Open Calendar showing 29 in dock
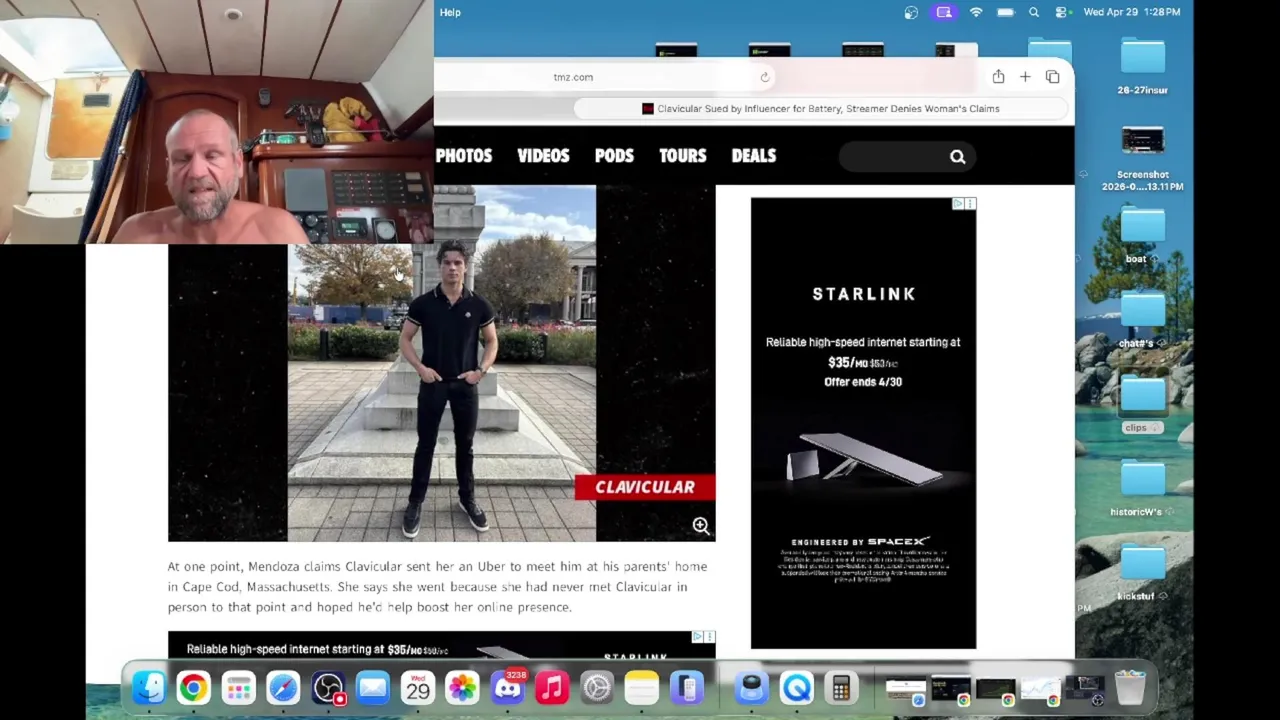The image size is (1280, 720). pyautogui.click(x=418, y=688)
